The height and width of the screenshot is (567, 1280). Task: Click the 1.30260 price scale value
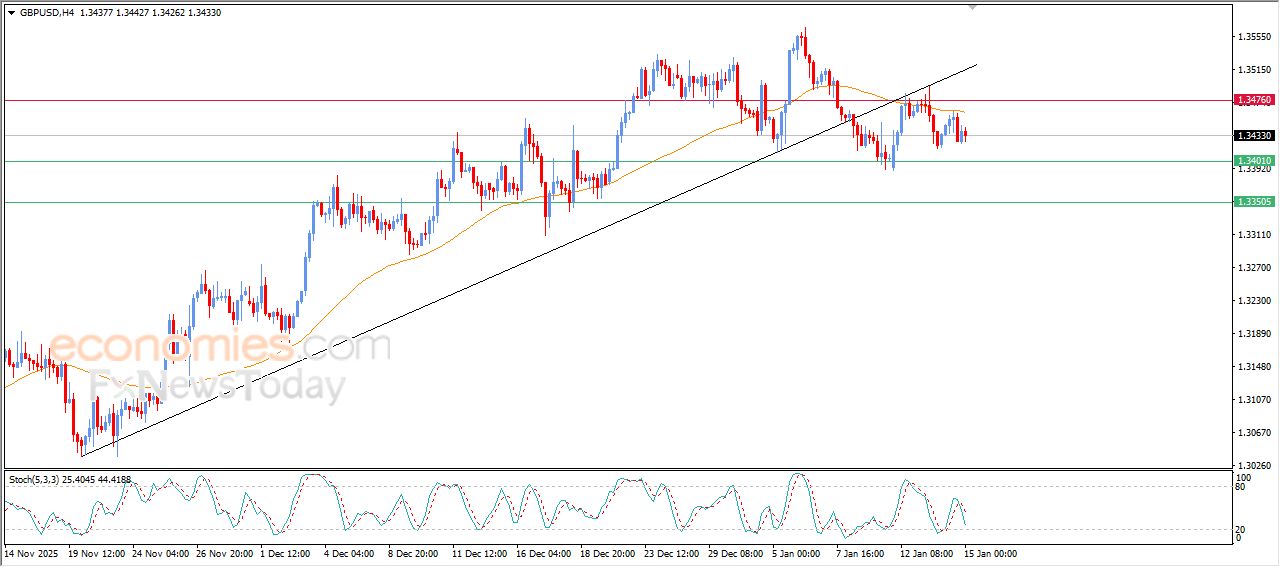coord(1254,465)
